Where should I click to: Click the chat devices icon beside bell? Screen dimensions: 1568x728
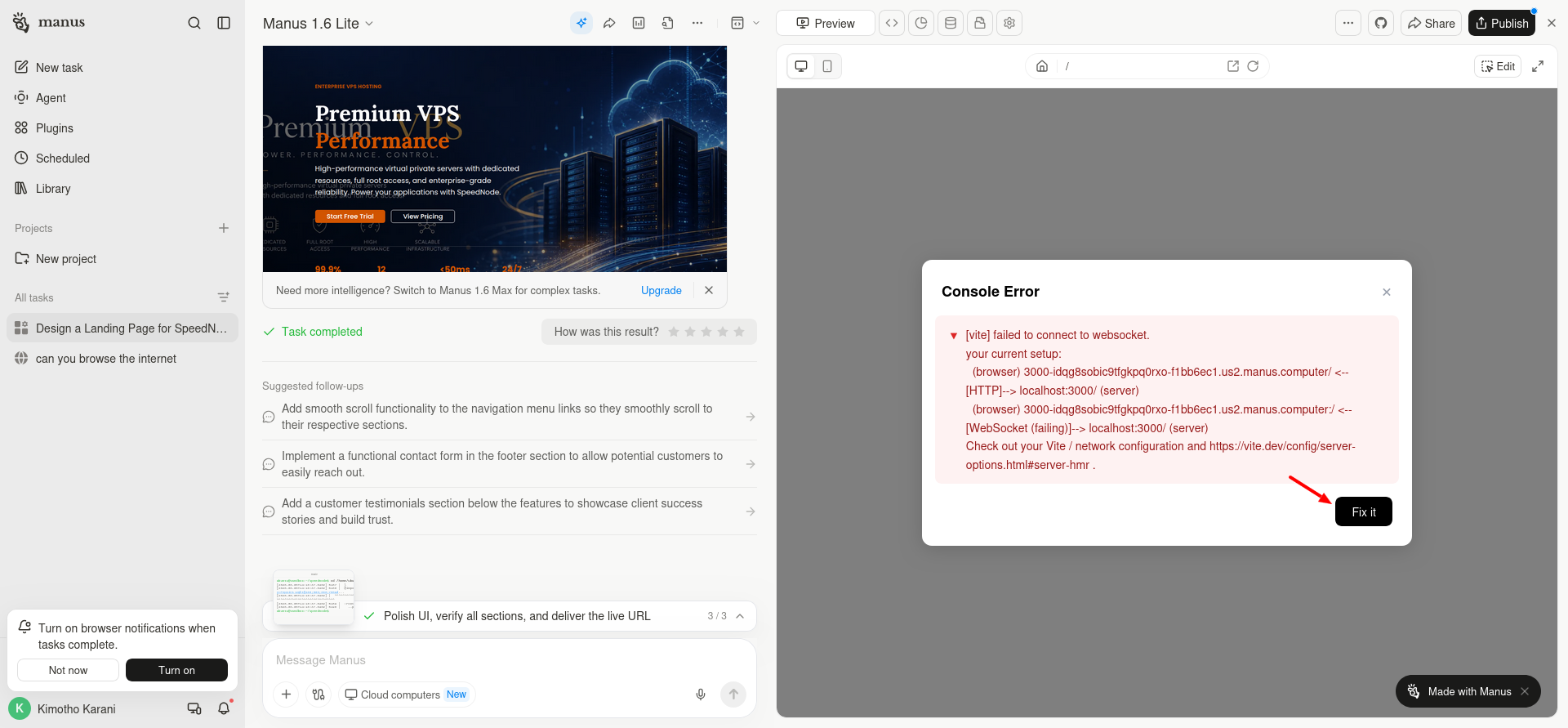[194, 708]
